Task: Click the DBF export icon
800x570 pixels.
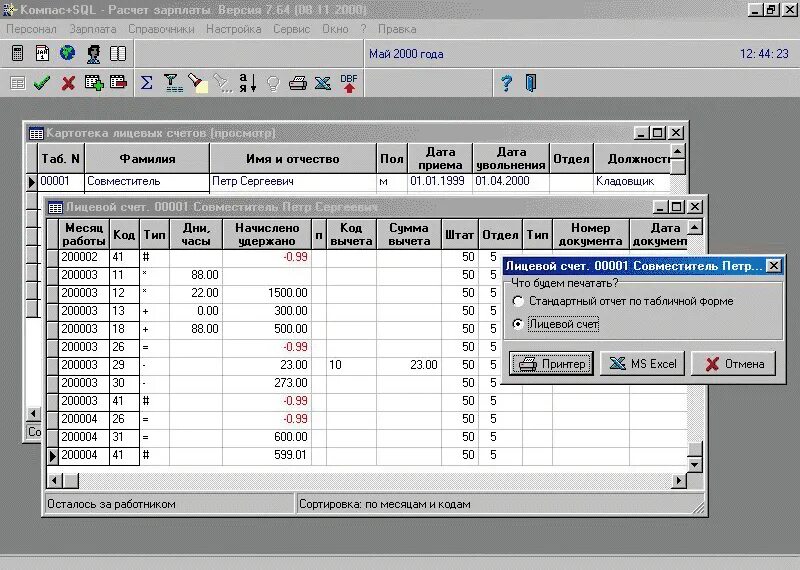Action: coord(349,83)
